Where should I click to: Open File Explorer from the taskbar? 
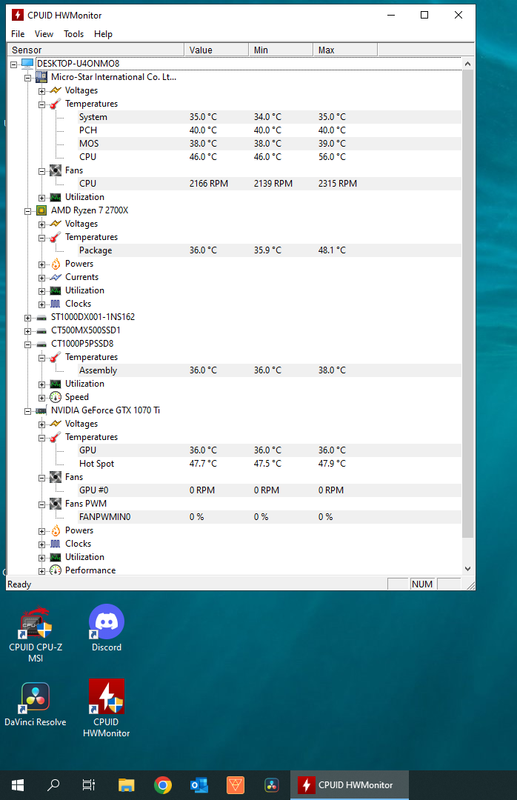126,785
